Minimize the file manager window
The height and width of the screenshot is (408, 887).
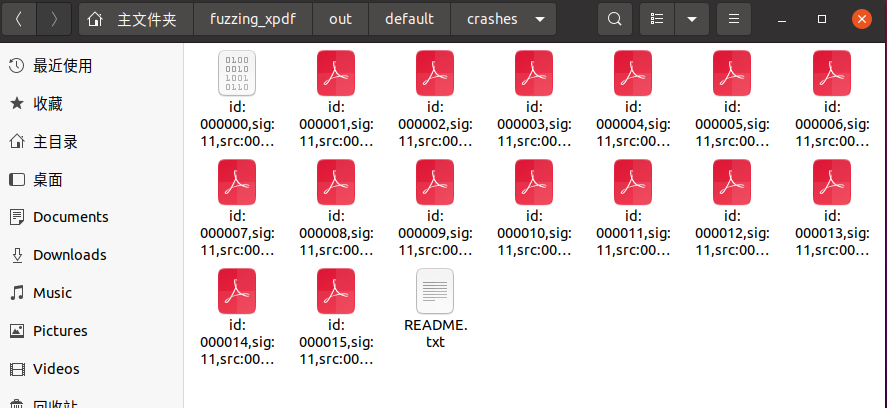782,20
